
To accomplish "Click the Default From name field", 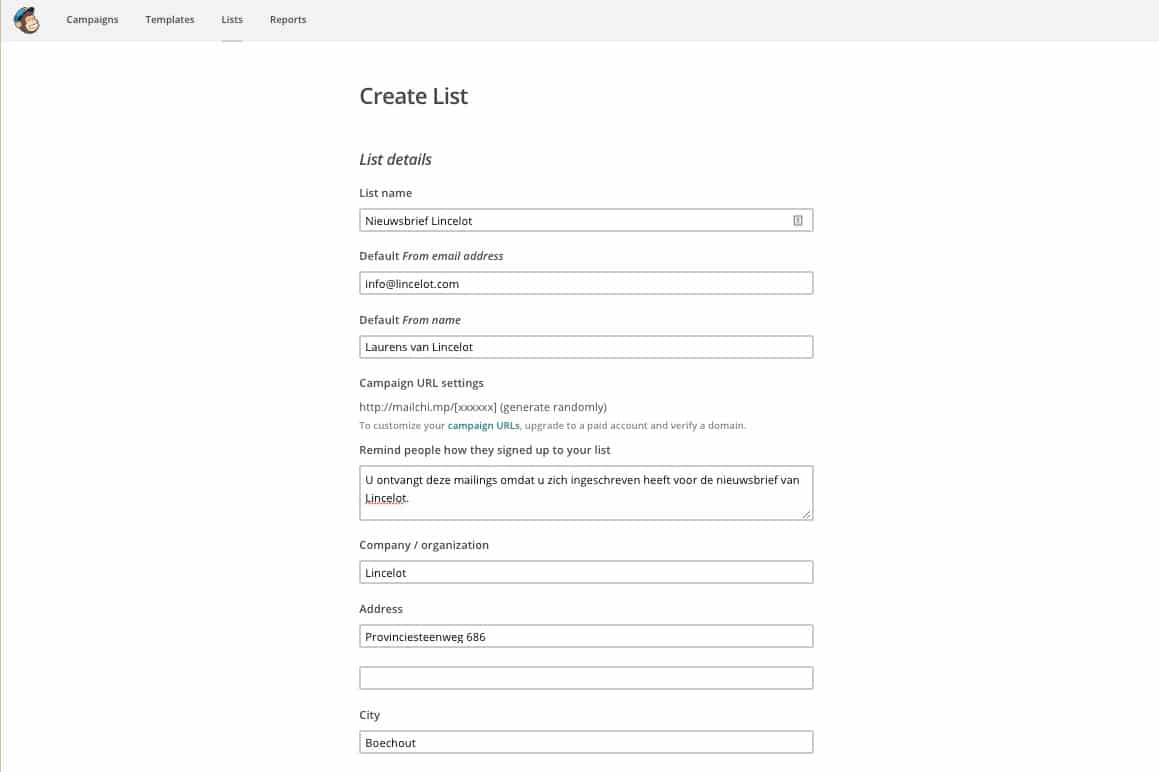I will click(586, 347).
